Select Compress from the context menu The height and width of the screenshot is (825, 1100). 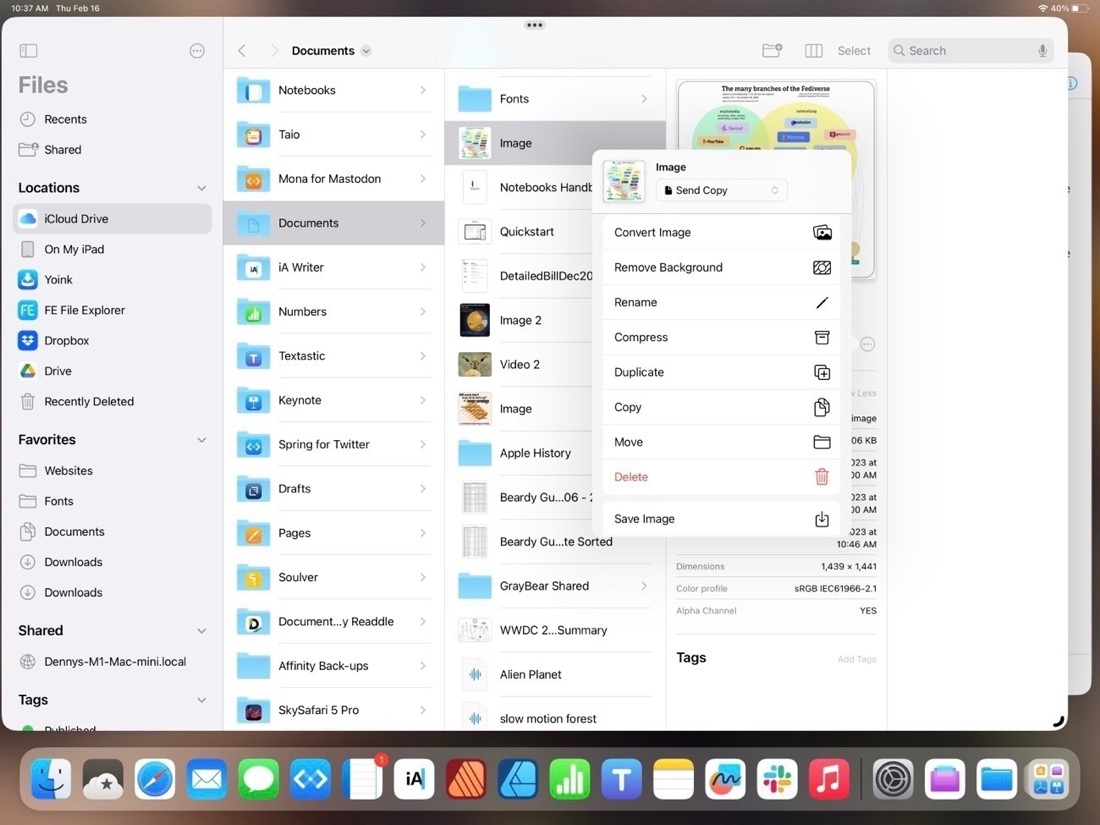click(640, 337)
